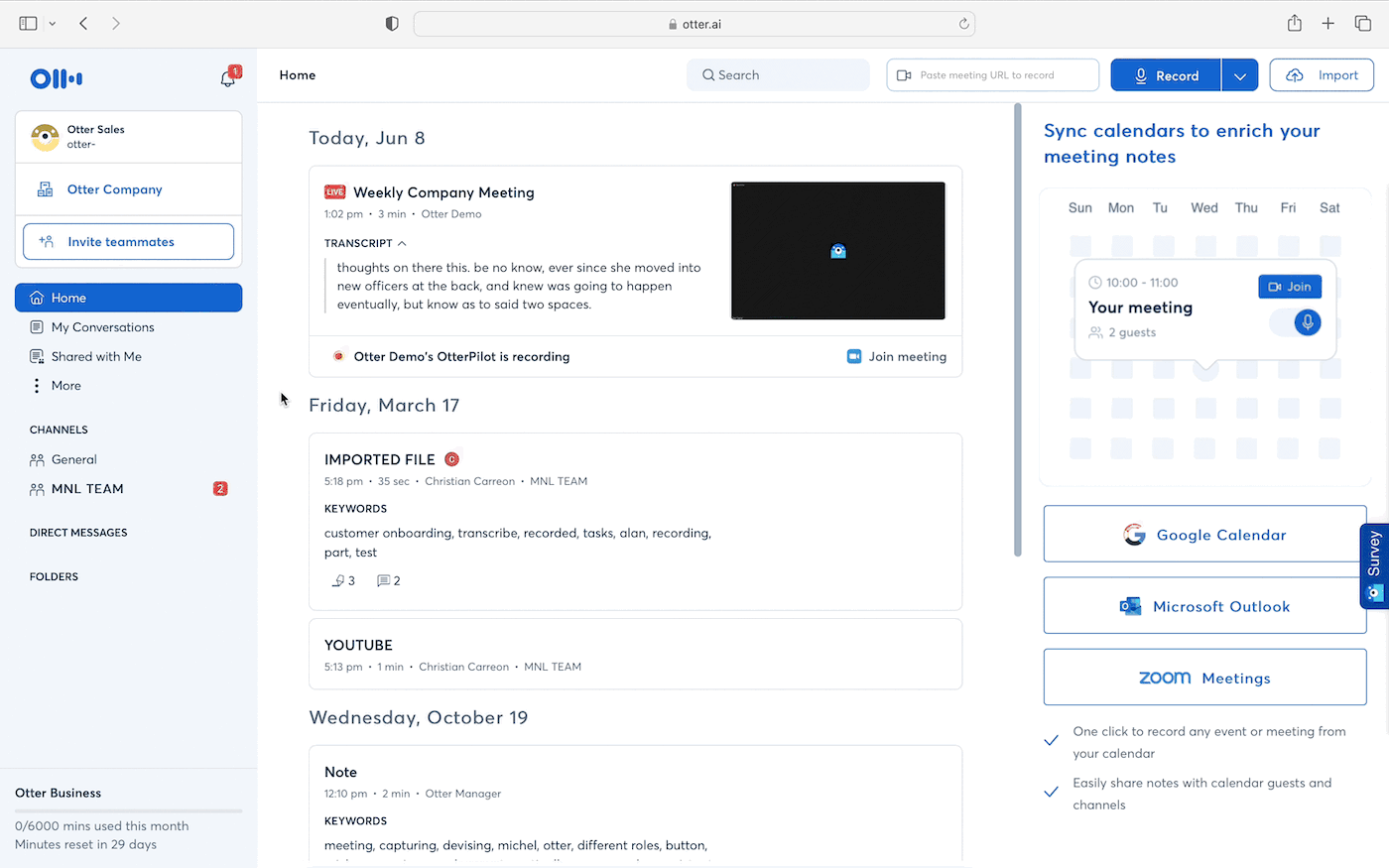The image size is (1389, 868).
Task: Open the notifications bell icon
Action: pos(228,78)
